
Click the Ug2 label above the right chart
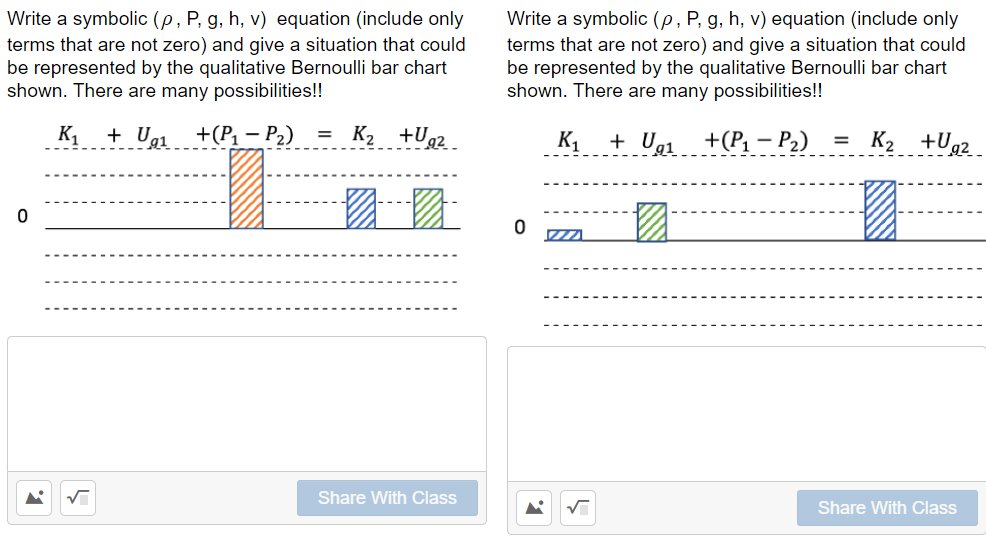[946, 143]
